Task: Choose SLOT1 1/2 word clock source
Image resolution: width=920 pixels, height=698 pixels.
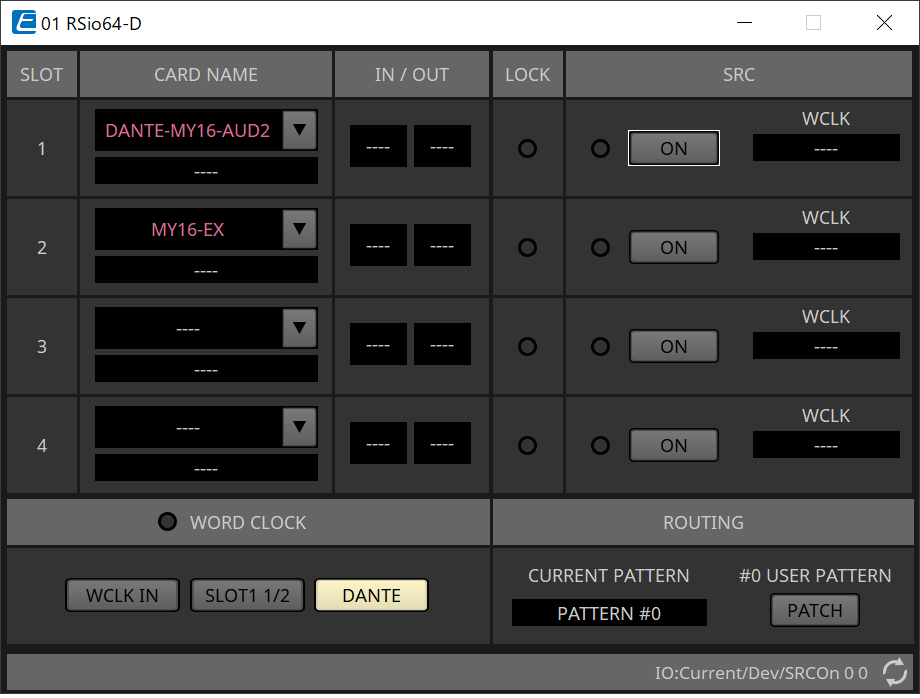Action: 247,596
